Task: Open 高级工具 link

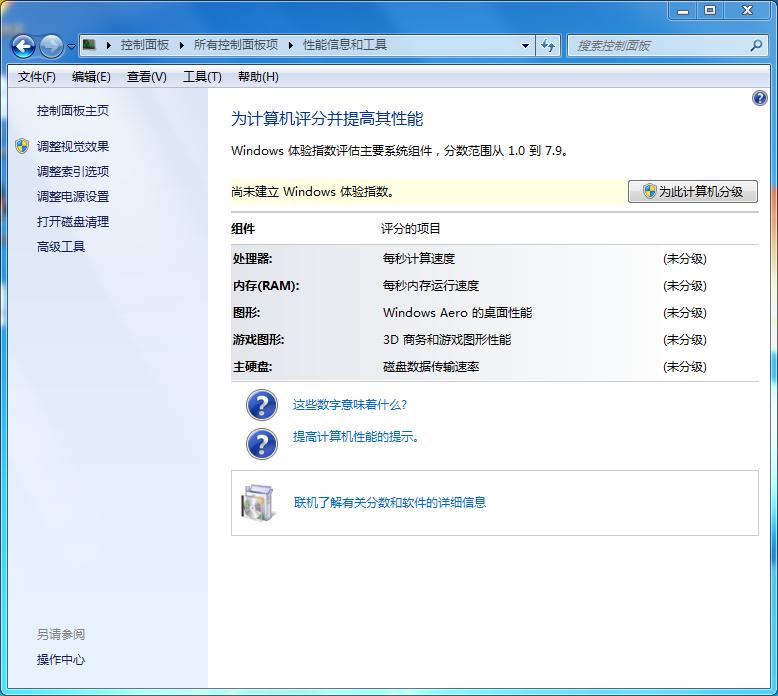Action: click(61, 247)
